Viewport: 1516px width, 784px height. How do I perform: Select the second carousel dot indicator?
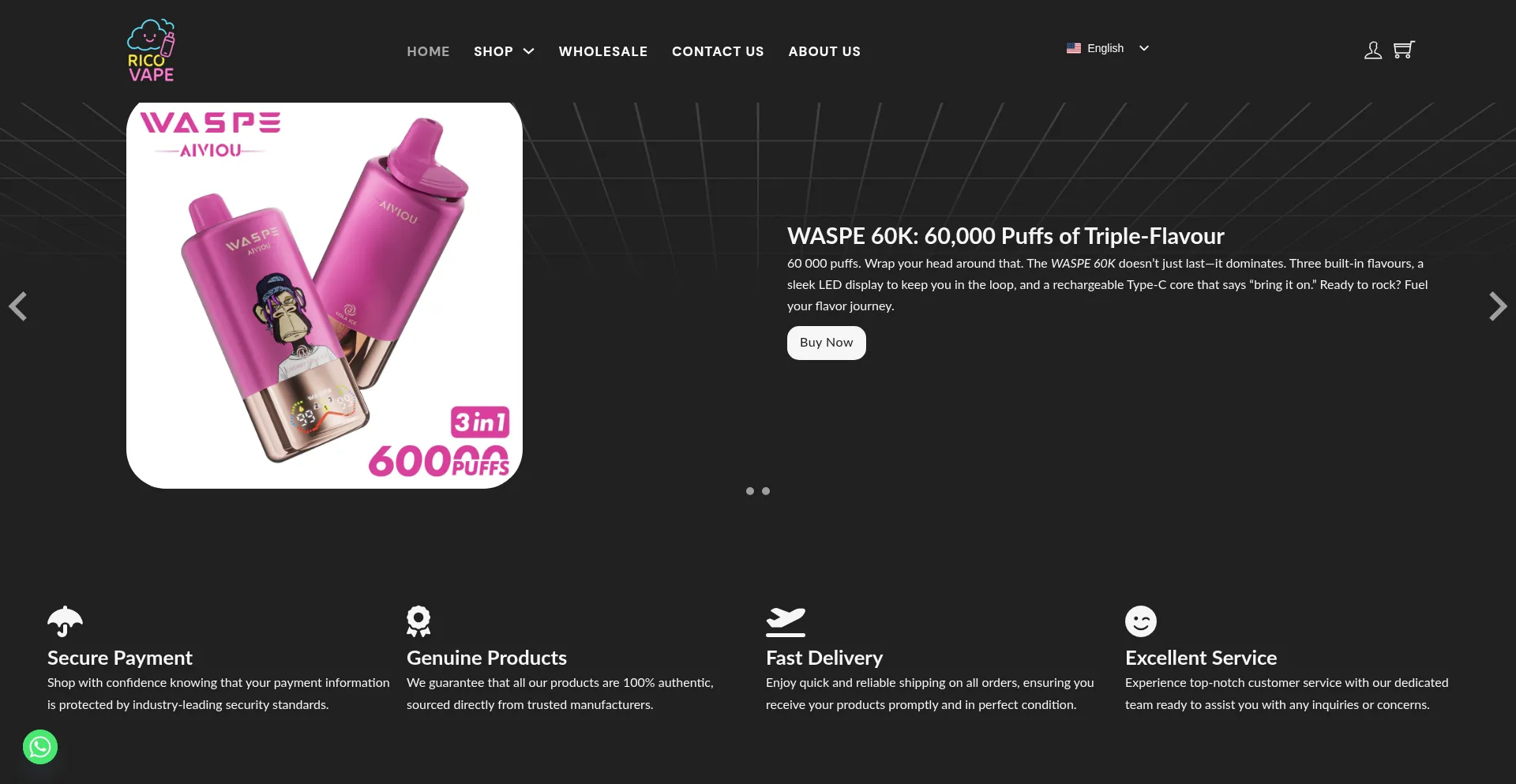point(766,491)
